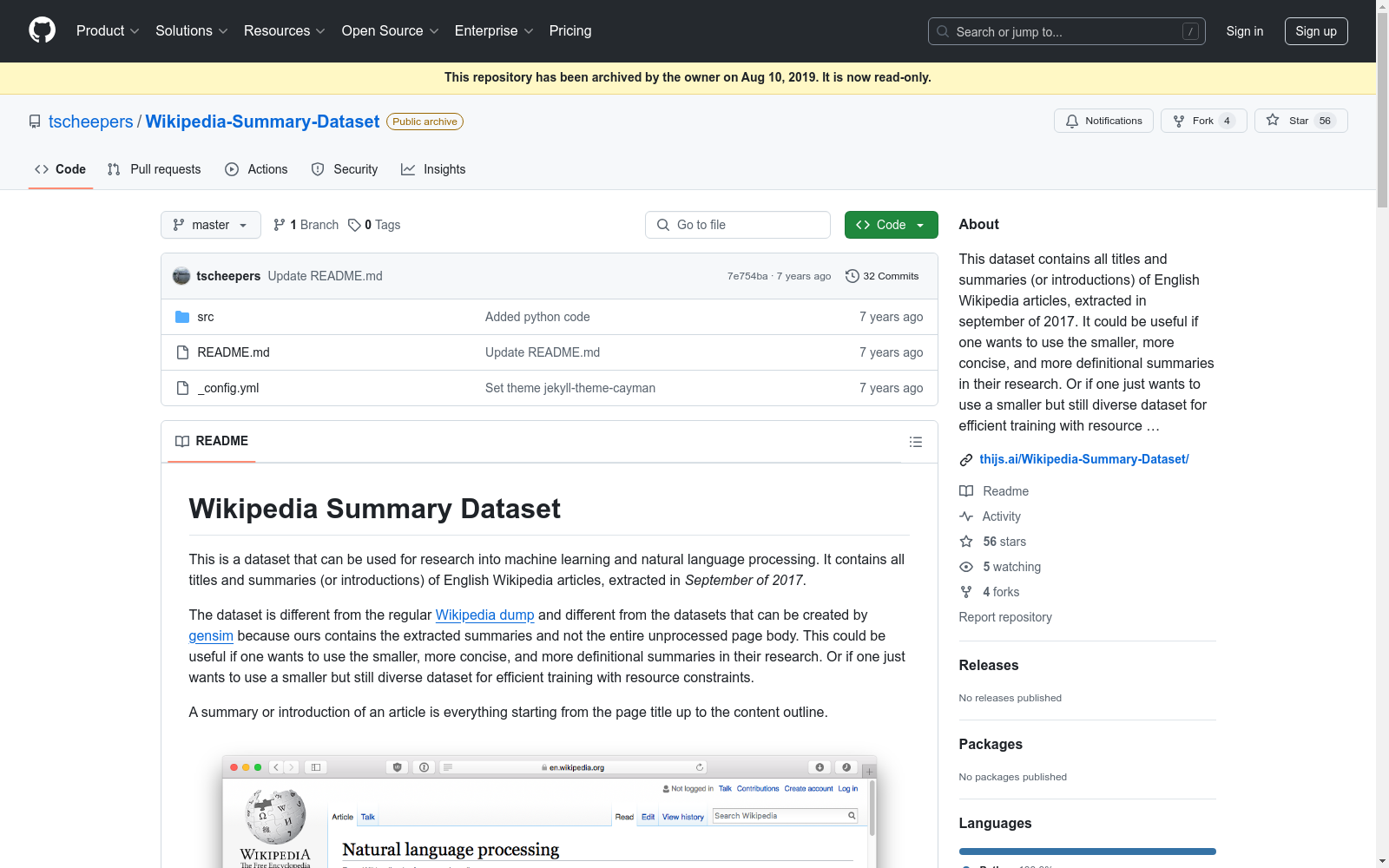Open the Pricing menu item

click(x=569, y=31)
